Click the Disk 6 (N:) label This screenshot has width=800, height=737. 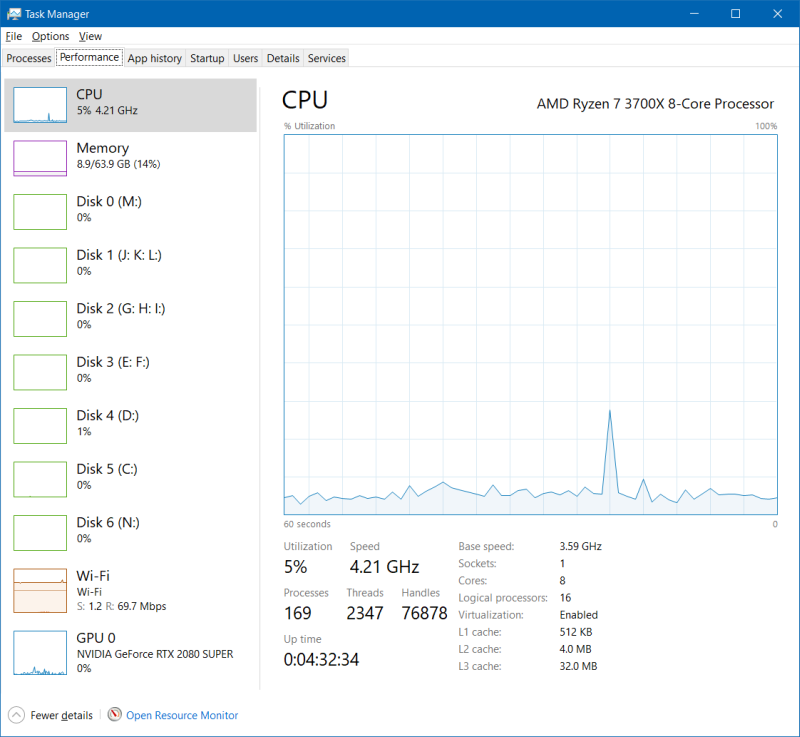pyautogui.click(x=108, y=523)
